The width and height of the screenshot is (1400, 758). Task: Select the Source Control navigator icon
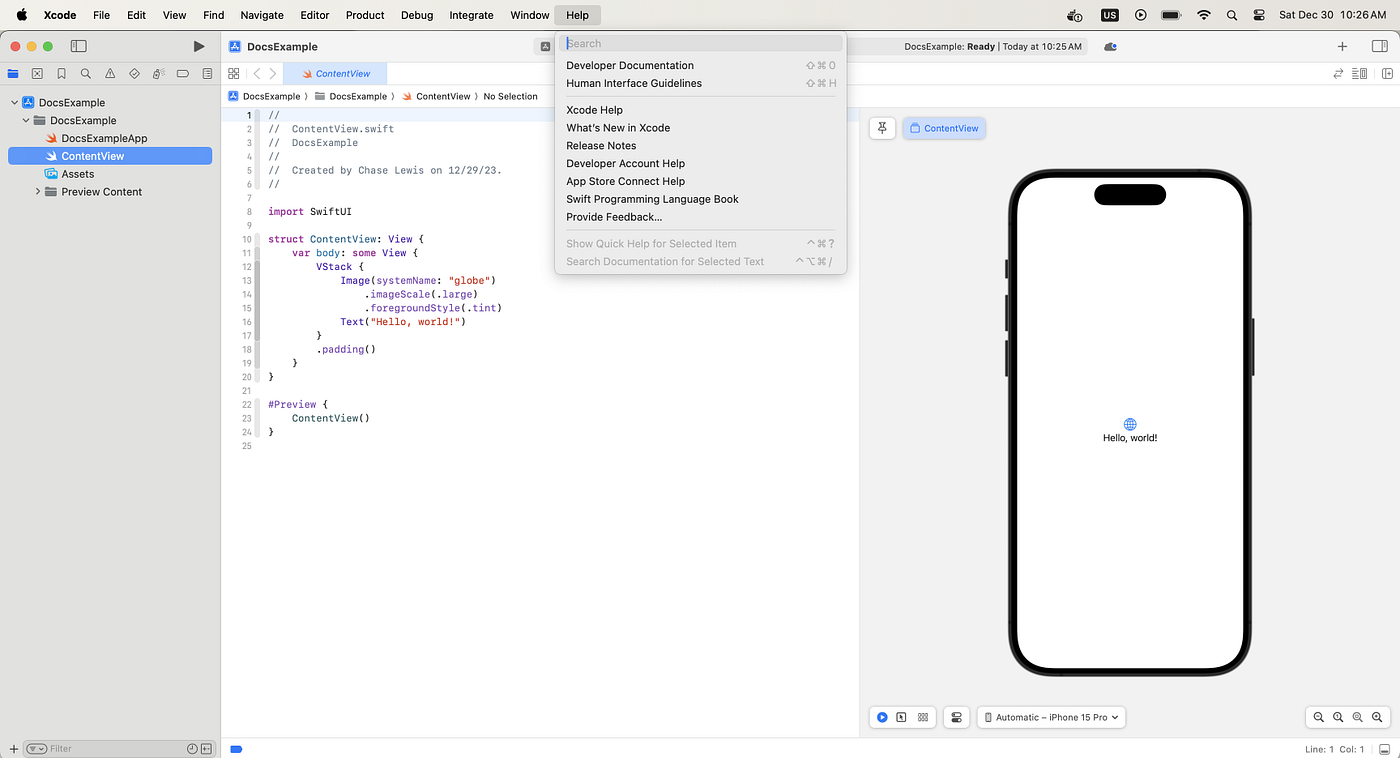[37, 74]
